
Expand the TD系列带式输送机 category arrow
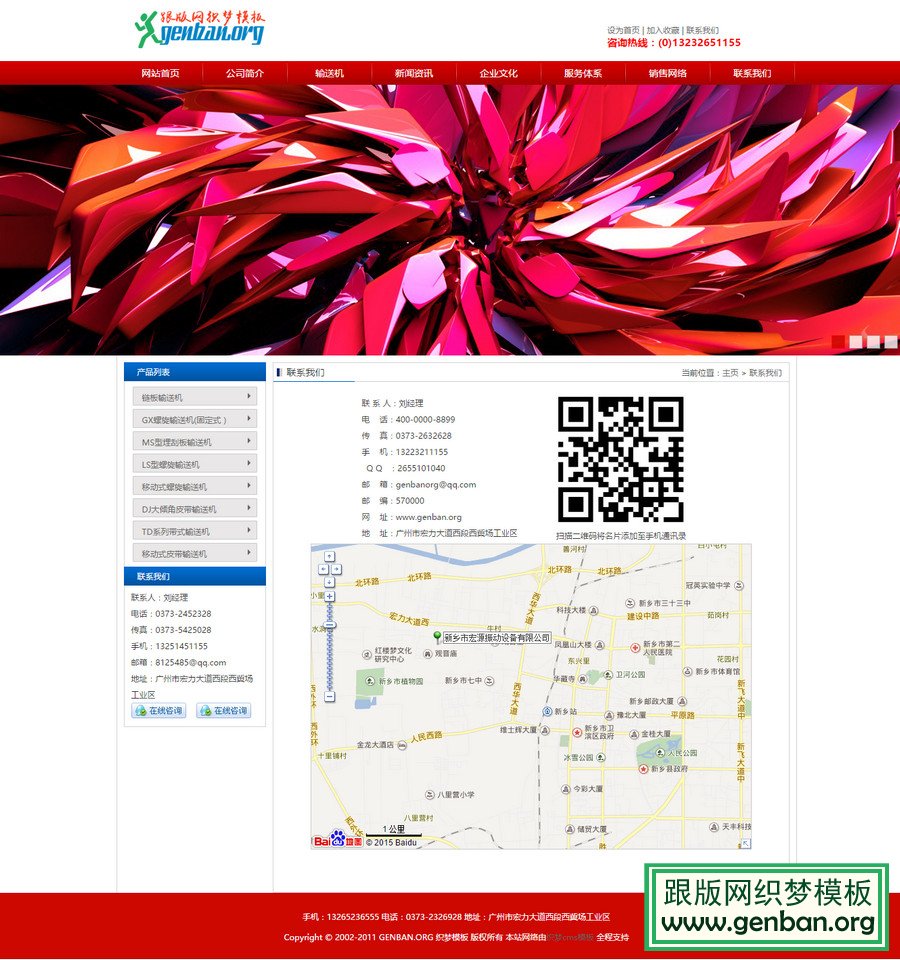point(250,530)
